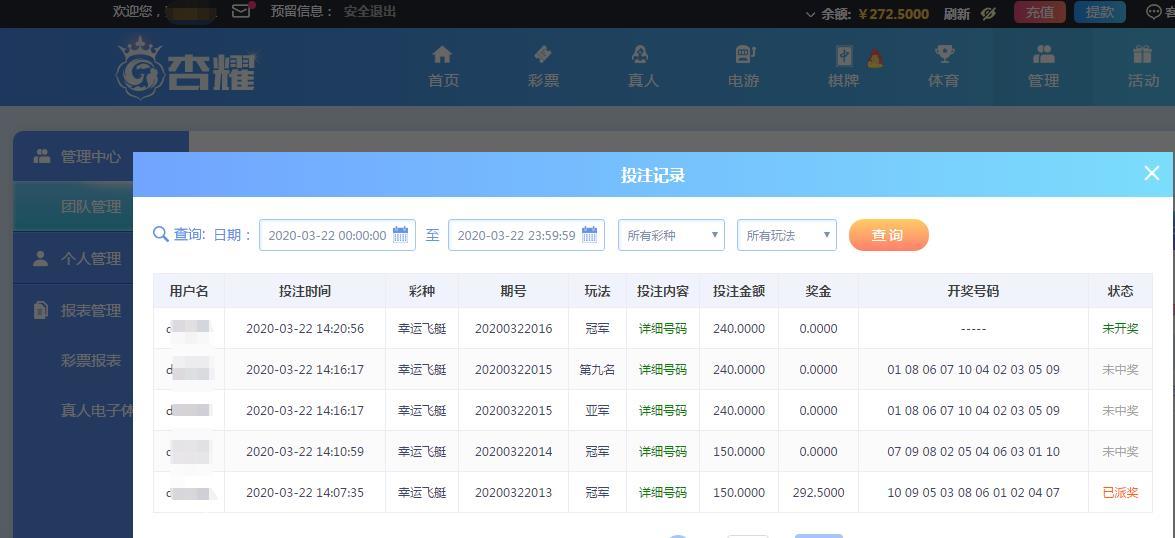This screenshot has height=538, width=1175.
Task: Expand the 所有彩种 lottery type dropdown
Action: pos(671,235)
